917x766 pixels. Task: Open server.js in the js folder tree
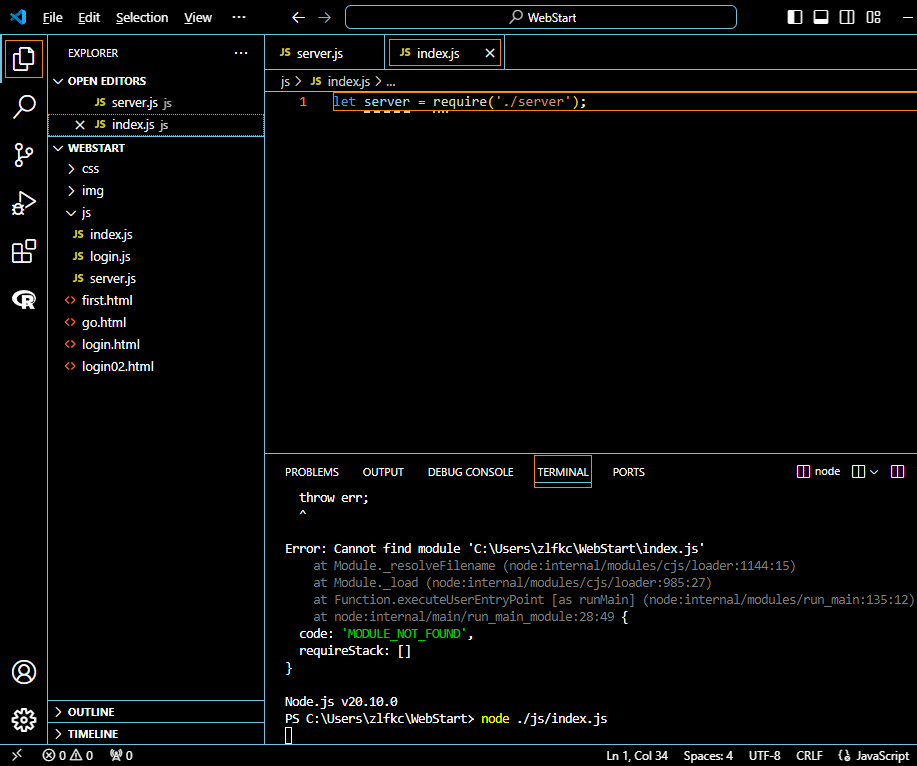(x=156, y=278)
